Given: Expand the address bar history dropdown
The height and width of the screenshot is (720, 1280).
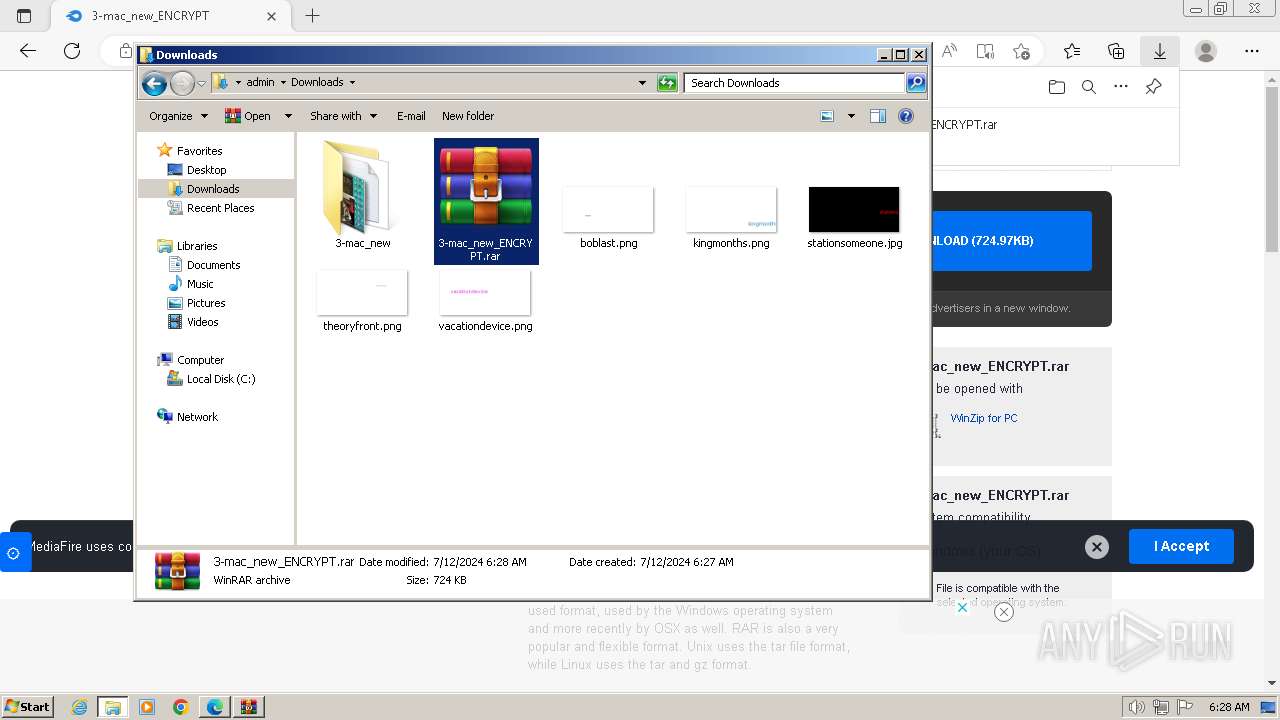Looking at the screenshot, I should 642,83.
